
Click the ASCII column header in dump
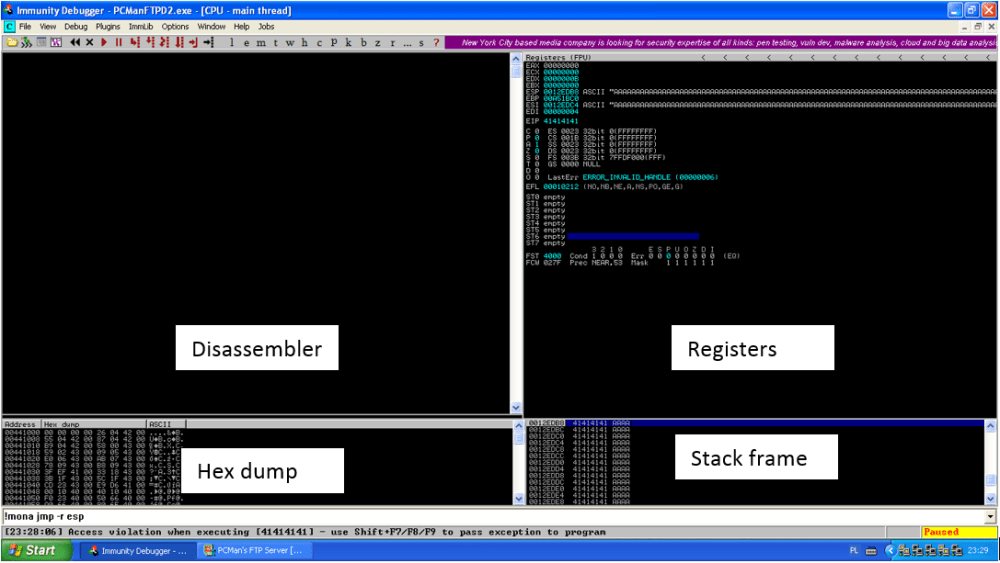pyautogui.click(x=166, y=424)
